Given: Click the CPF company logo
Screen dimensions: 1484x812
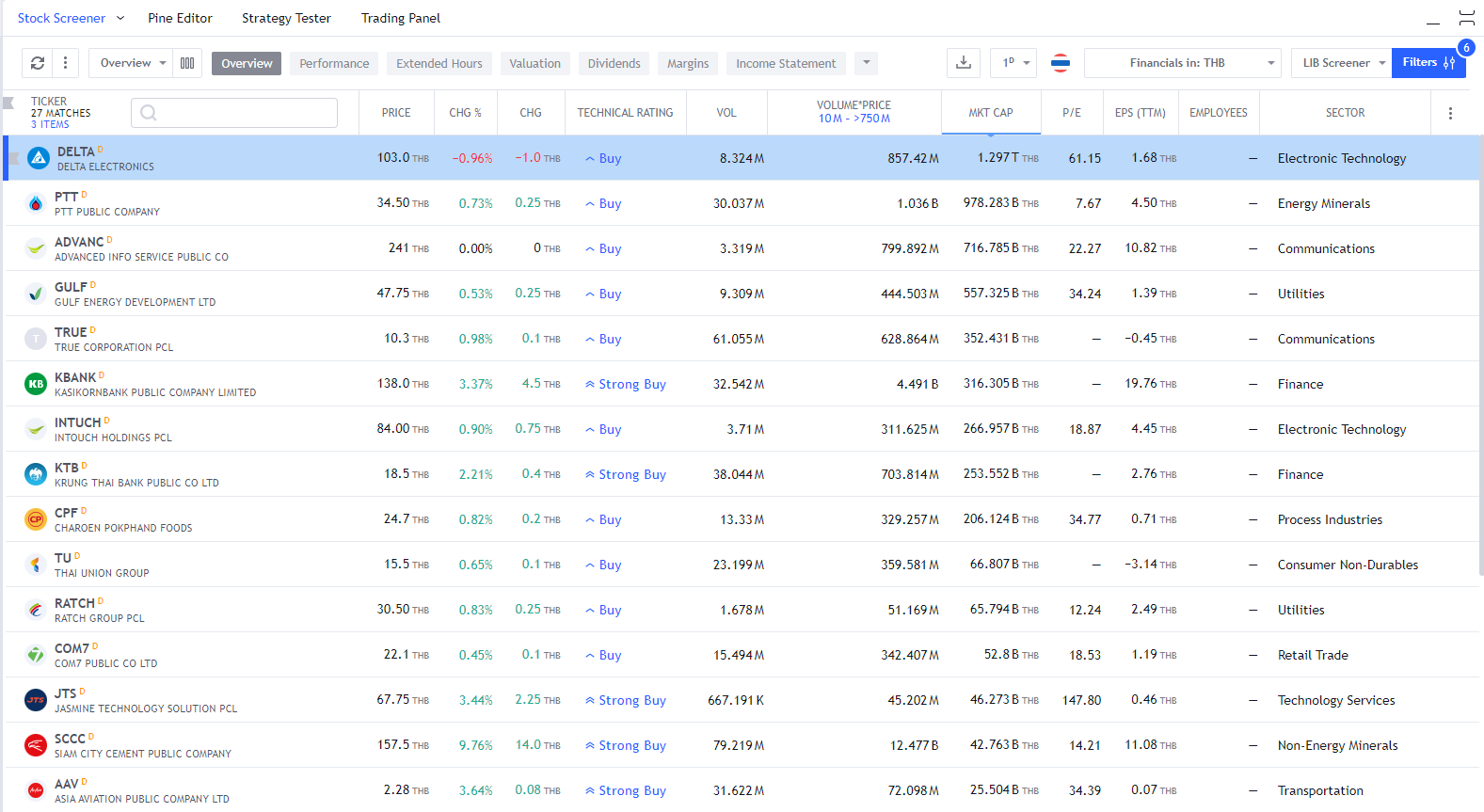Looking at the screenshot, I should pos(36,519).
